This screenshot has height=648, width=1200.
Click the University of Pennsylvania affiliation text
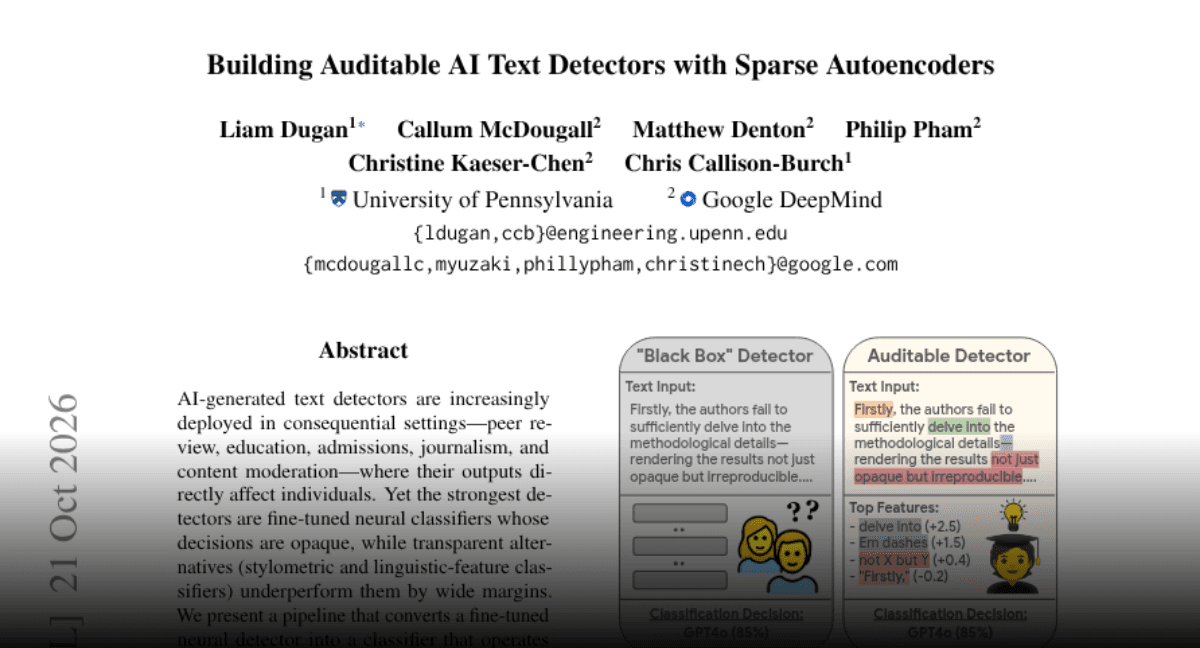[483, 200]
